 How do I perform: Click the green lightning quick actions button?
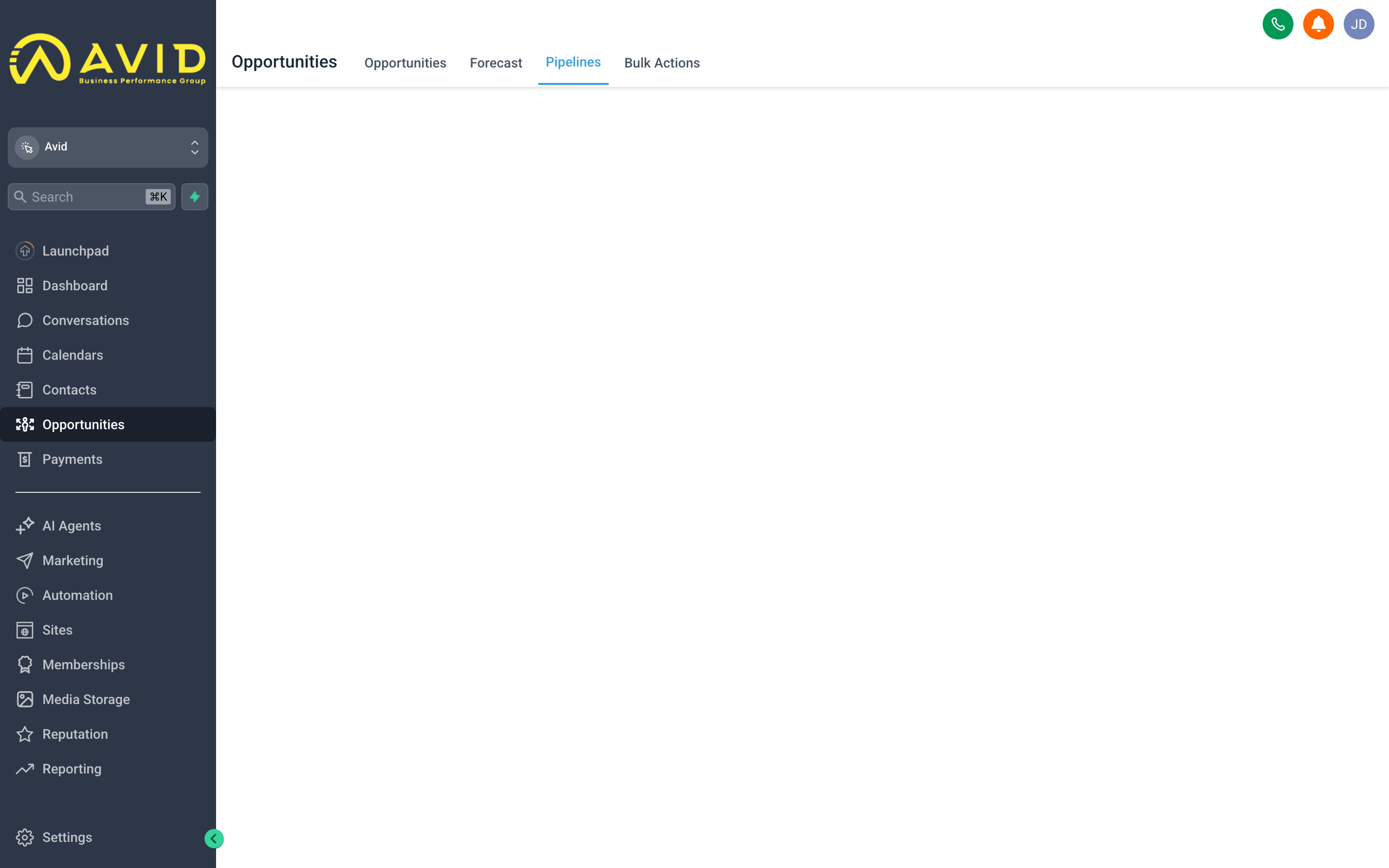[x=194, y=197]
